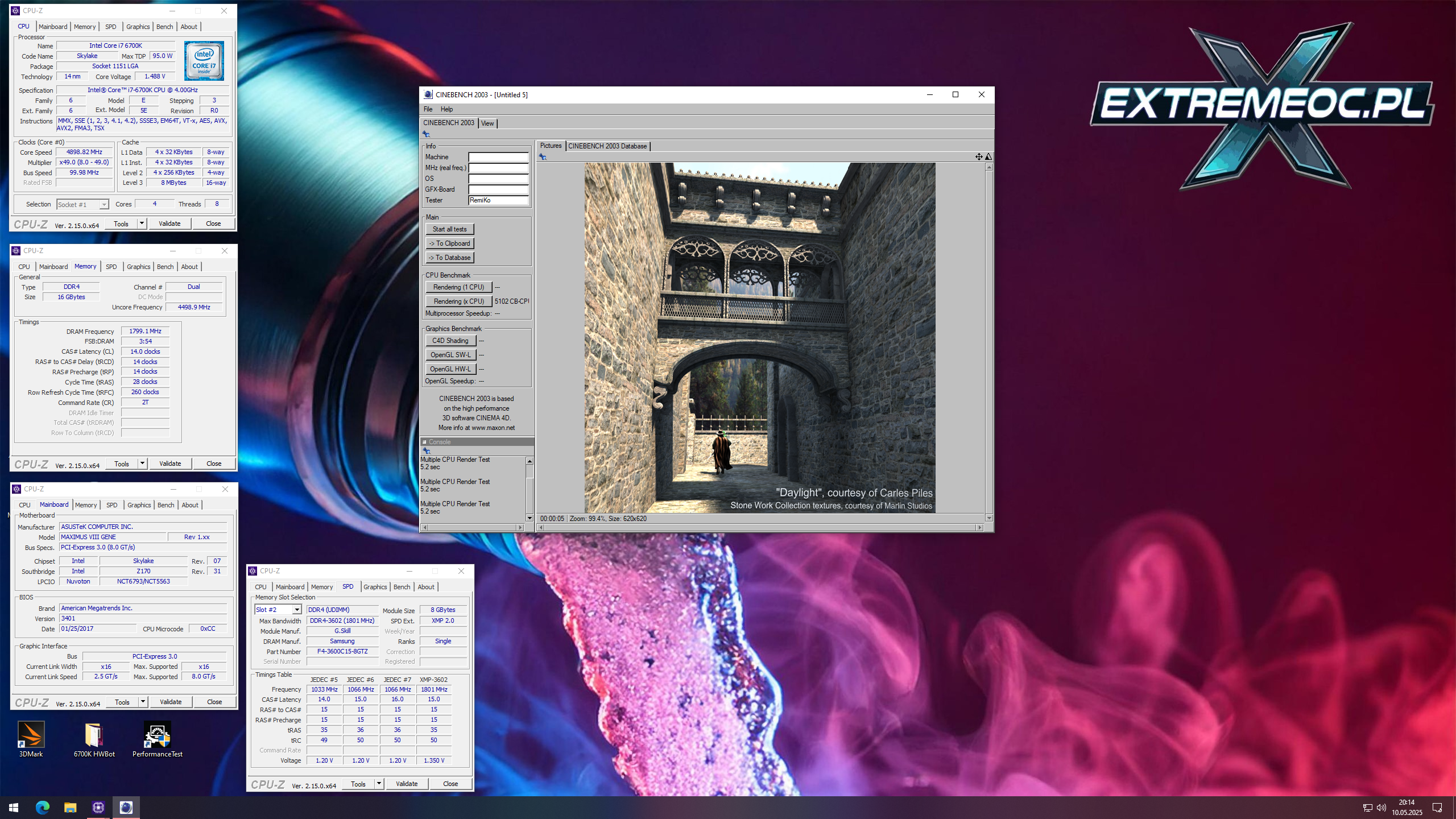
Task: Expand the Tools arrow in top CPU-Z window
Action: click(142, 224)
